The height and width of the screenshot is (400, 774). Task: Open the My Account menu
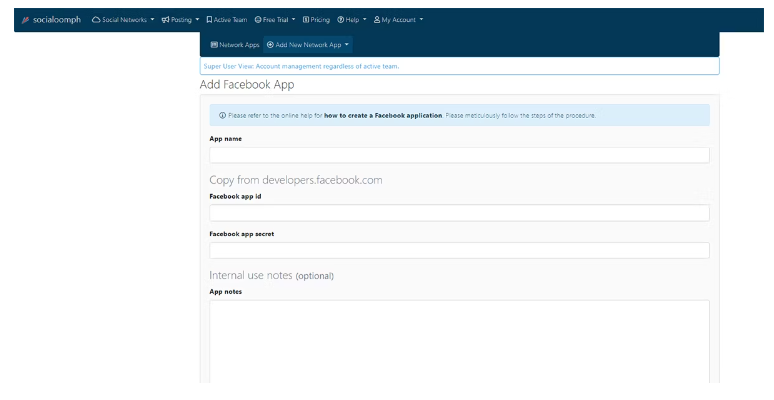tap(399, 20)
